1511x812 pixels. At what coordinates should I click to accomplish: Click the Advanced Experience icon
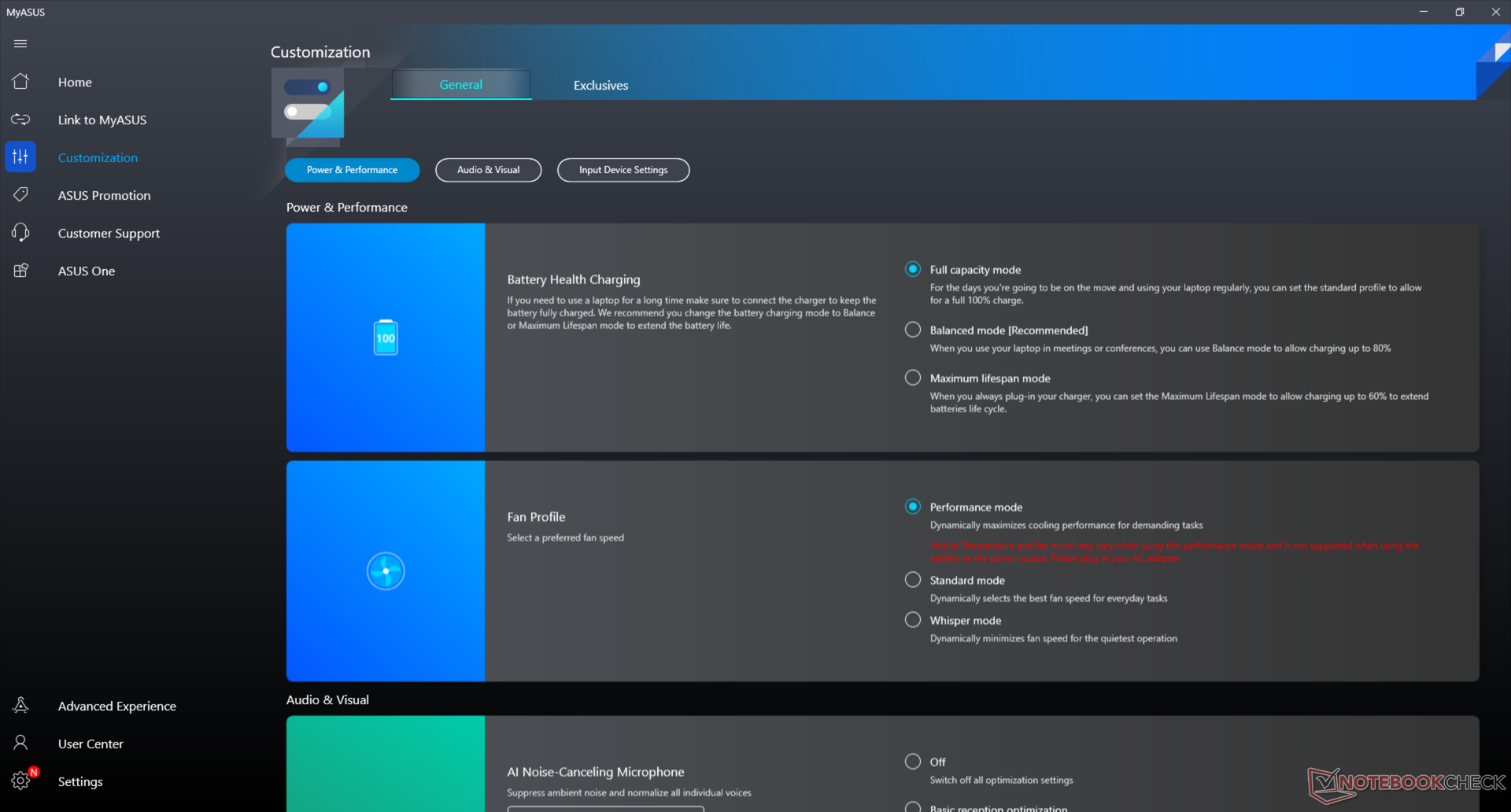coord(20,706)
